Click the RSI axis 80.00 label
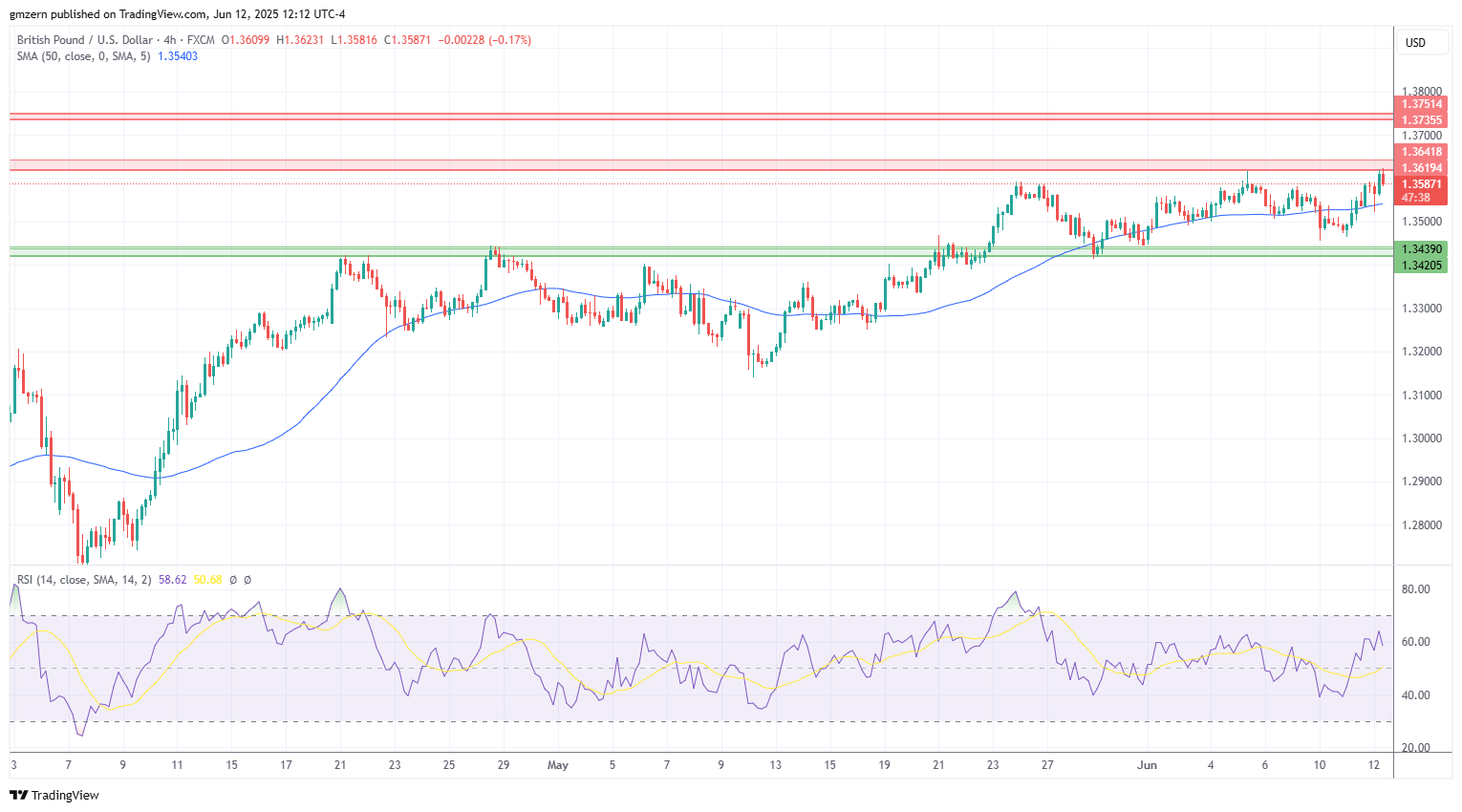The width and height of the screenshot is (1462, 812). [x=1415, y=589]
